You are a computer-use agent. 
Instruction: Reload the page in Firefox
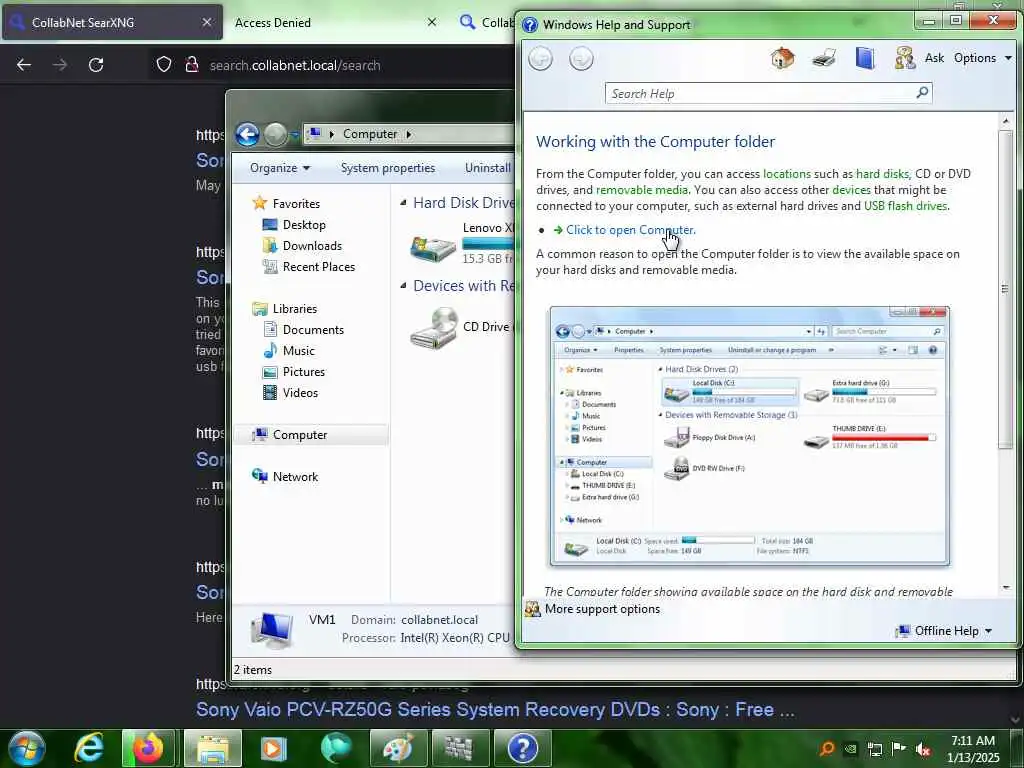96,65
